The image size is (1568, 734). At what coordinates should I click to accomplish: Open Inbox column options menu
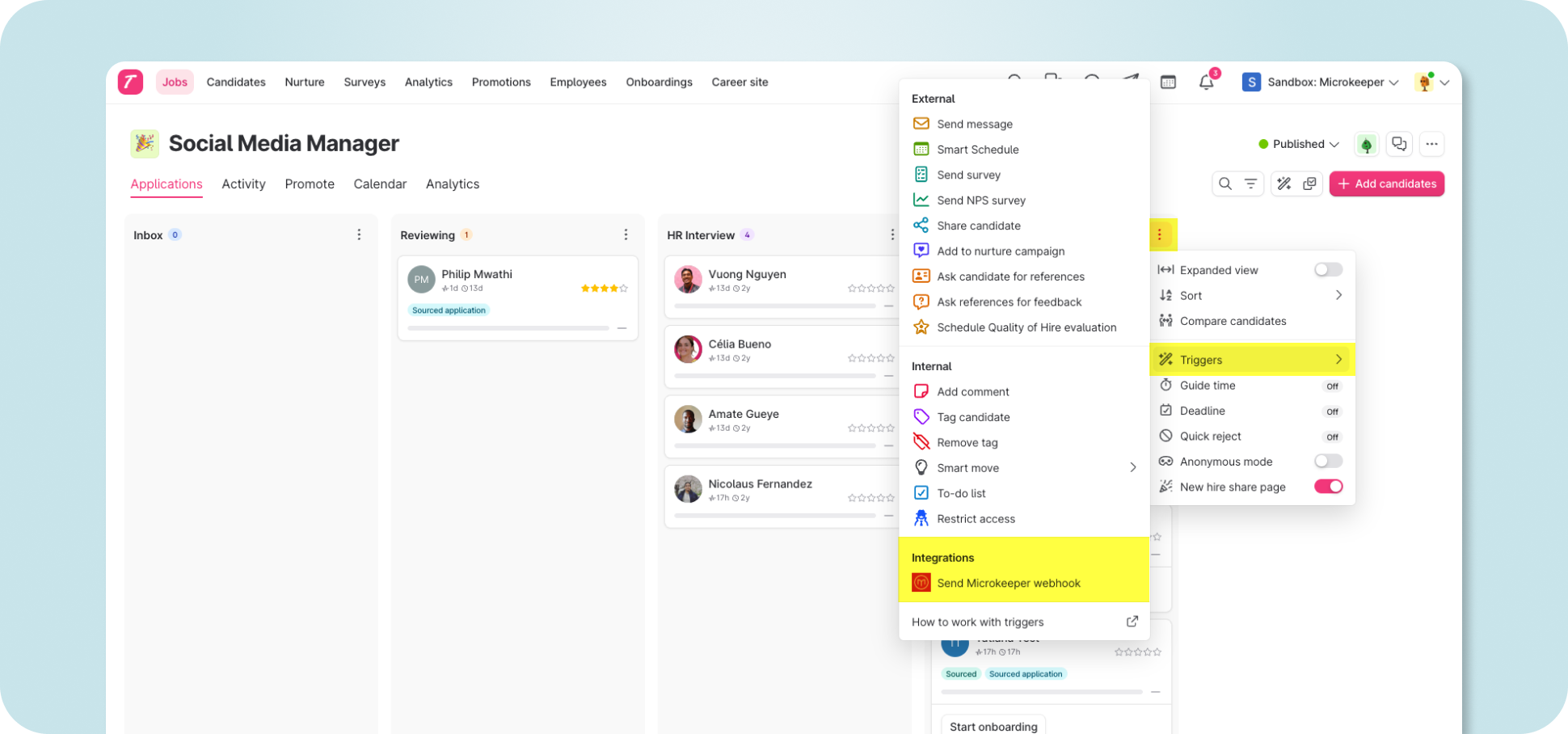pos(359,234)
